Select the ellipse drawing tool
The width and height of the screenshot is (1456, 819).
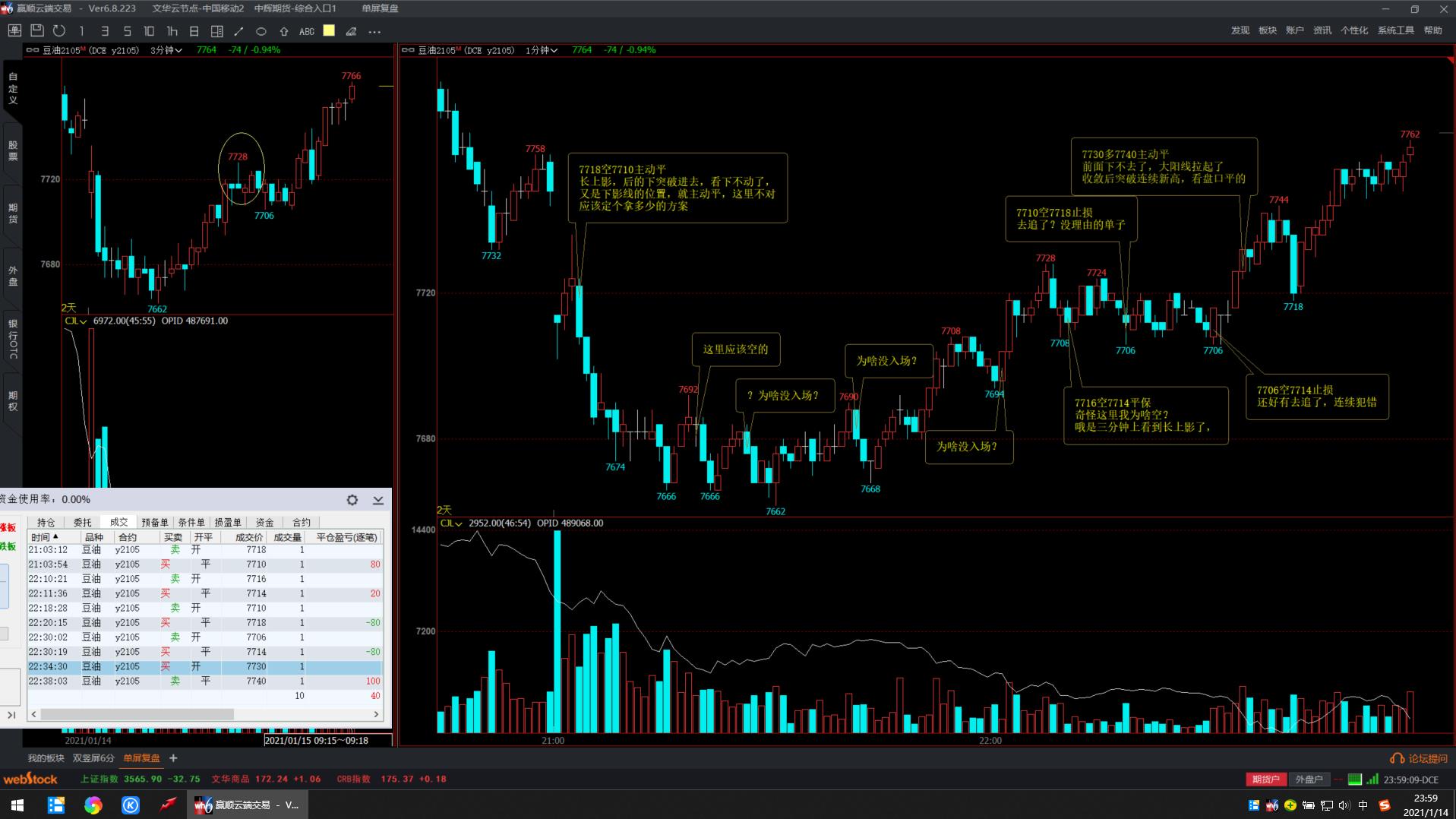pyautogui.click(x=261, y=31)
